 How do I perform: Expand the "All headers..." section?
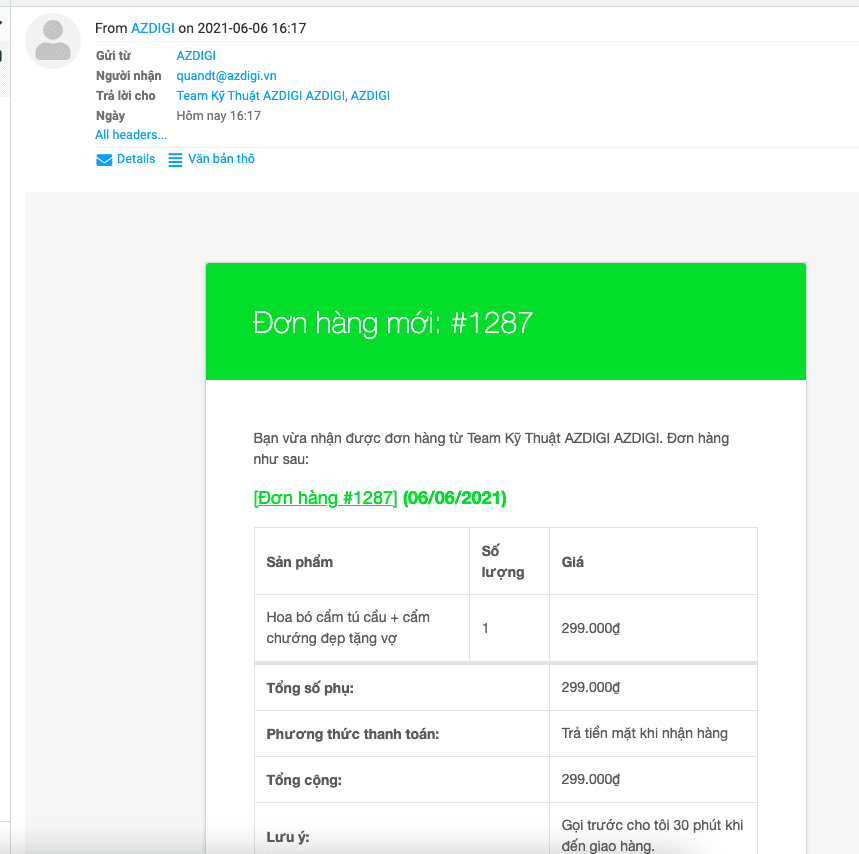click(x=131, y=134)
